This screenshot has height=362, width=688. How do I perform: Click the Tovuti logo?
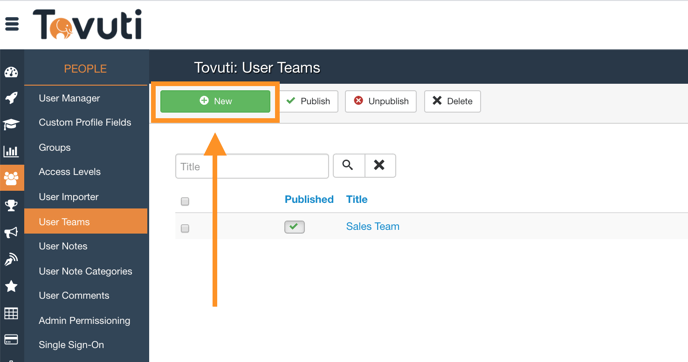click(87, 25)
